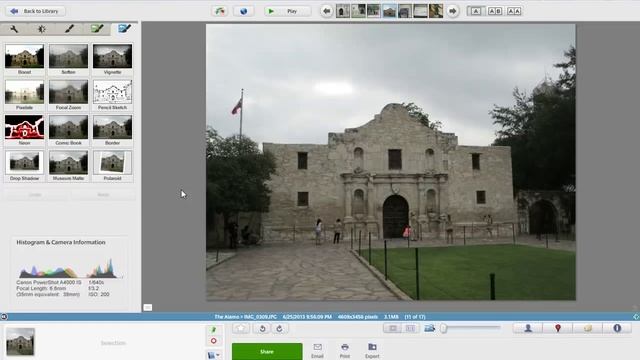Screen dimensions: 640x360
Task: Go to the previous photo with the left arrow
Action: coord(327,11)
